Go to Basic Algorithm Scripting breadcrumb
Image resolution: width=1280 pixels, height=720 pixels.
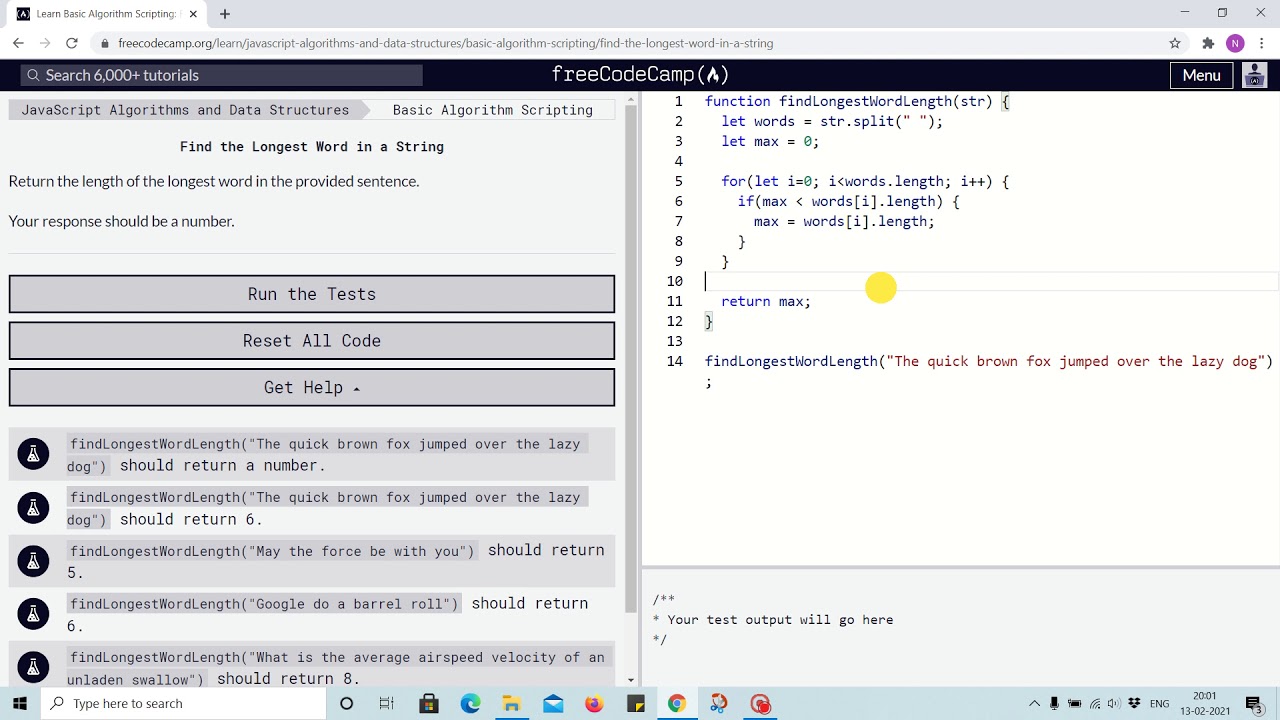[493, 110]
